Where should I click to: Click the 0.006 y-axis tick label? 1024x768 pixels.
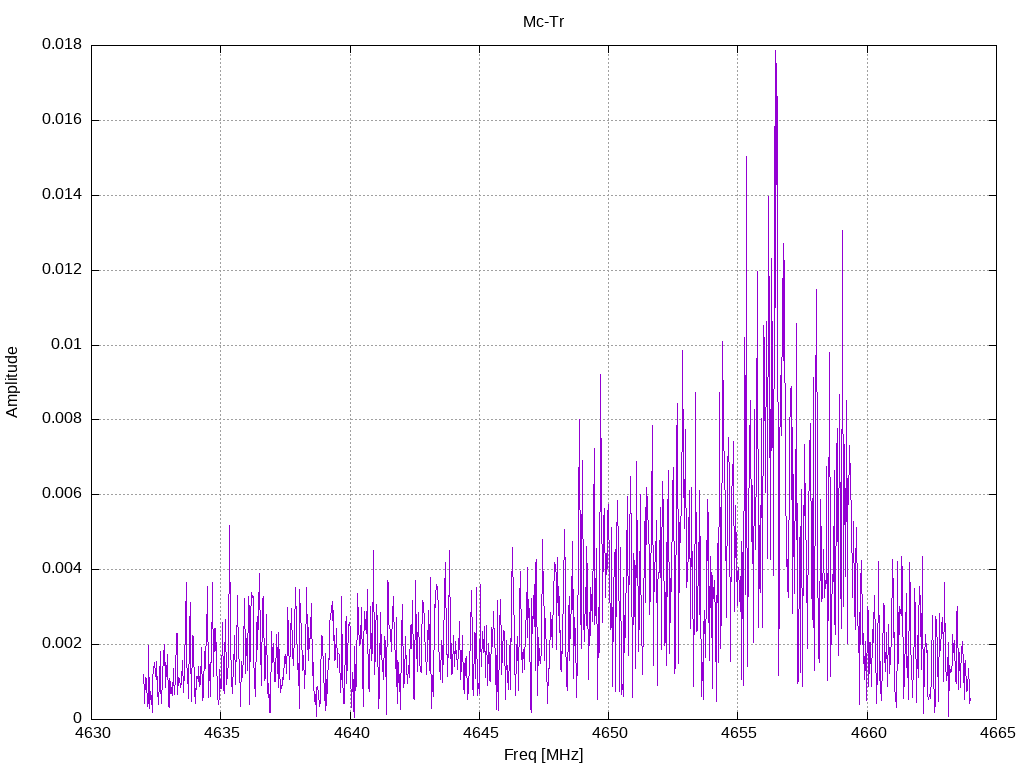[62, 494]
